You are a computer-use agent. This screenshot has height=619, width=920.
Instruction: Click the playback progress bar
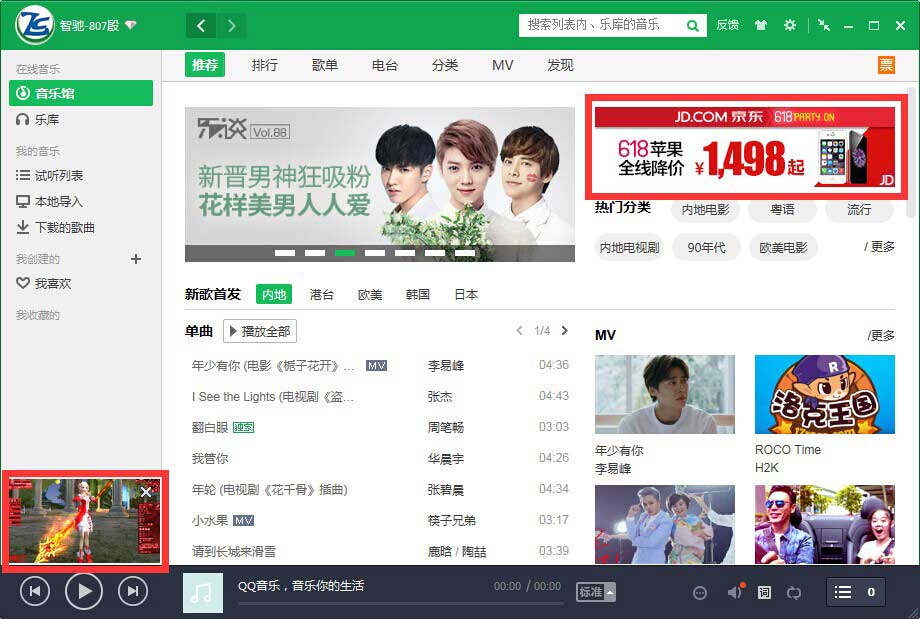[x=401, y=603]
